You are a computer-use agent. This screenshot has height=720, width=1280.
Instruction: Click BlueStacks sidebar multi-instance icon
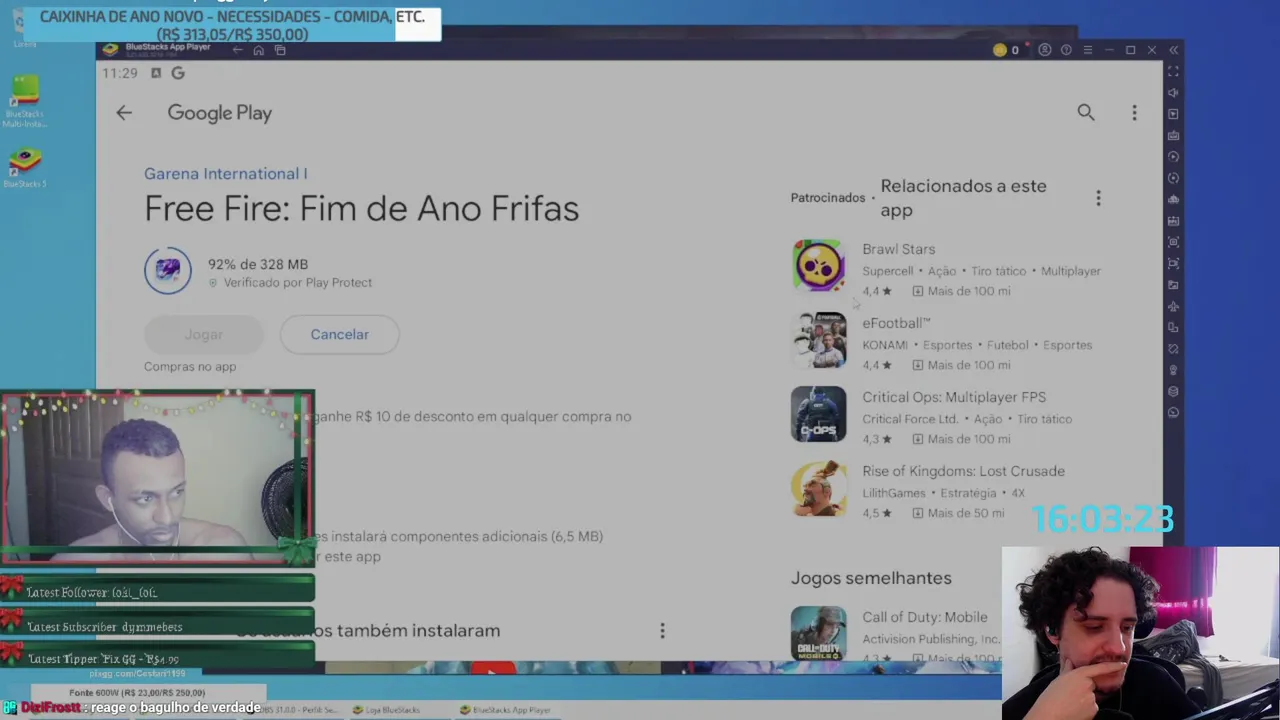1174,328
